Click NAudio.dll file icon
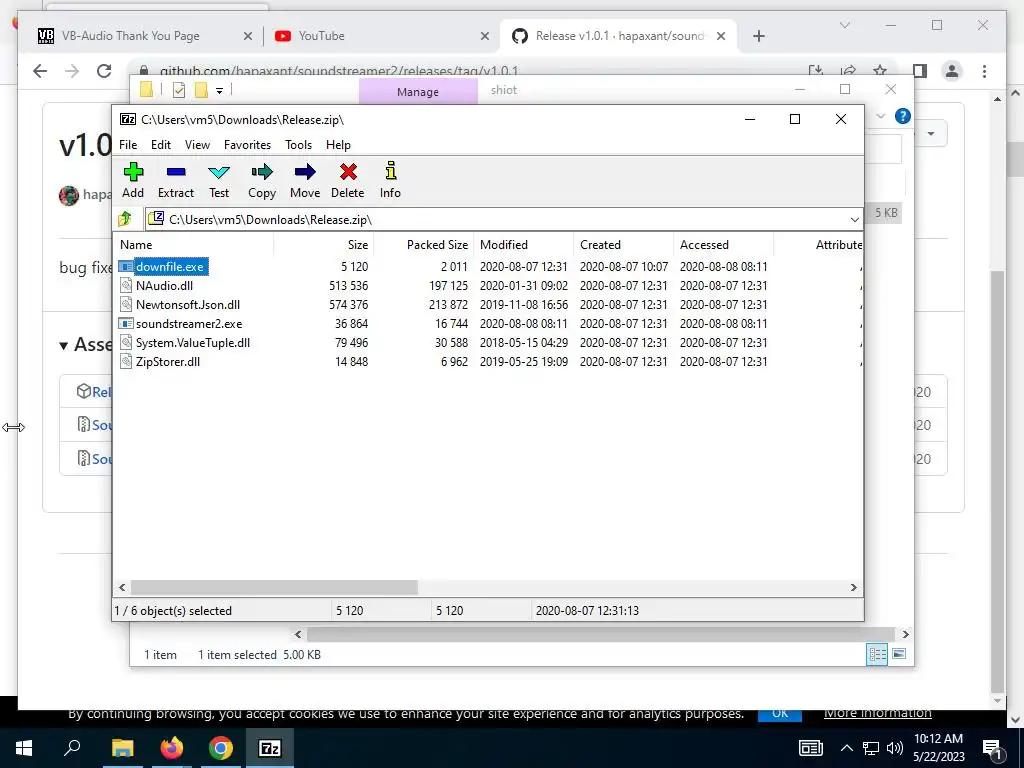 126,285
